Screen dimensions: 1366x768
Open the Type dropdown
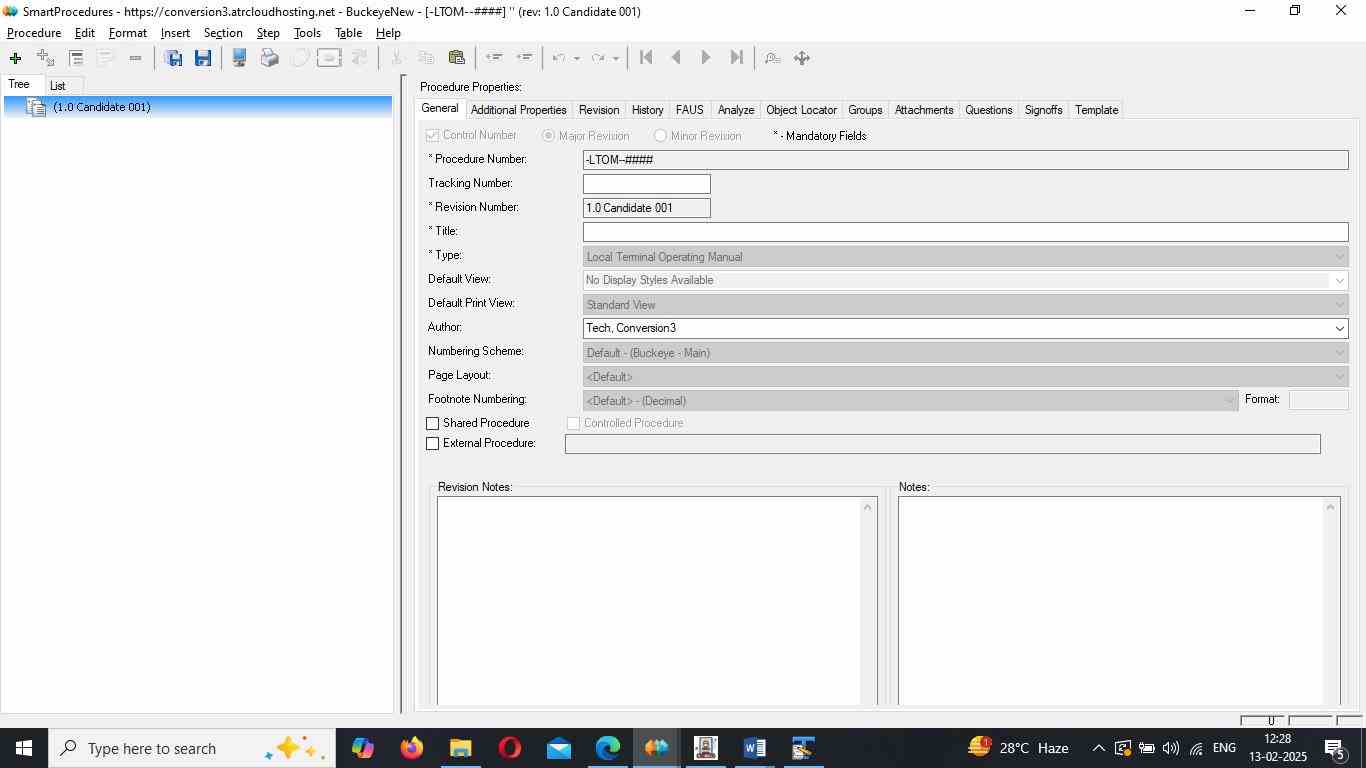pyautogui.click(x=1339, y=257)
